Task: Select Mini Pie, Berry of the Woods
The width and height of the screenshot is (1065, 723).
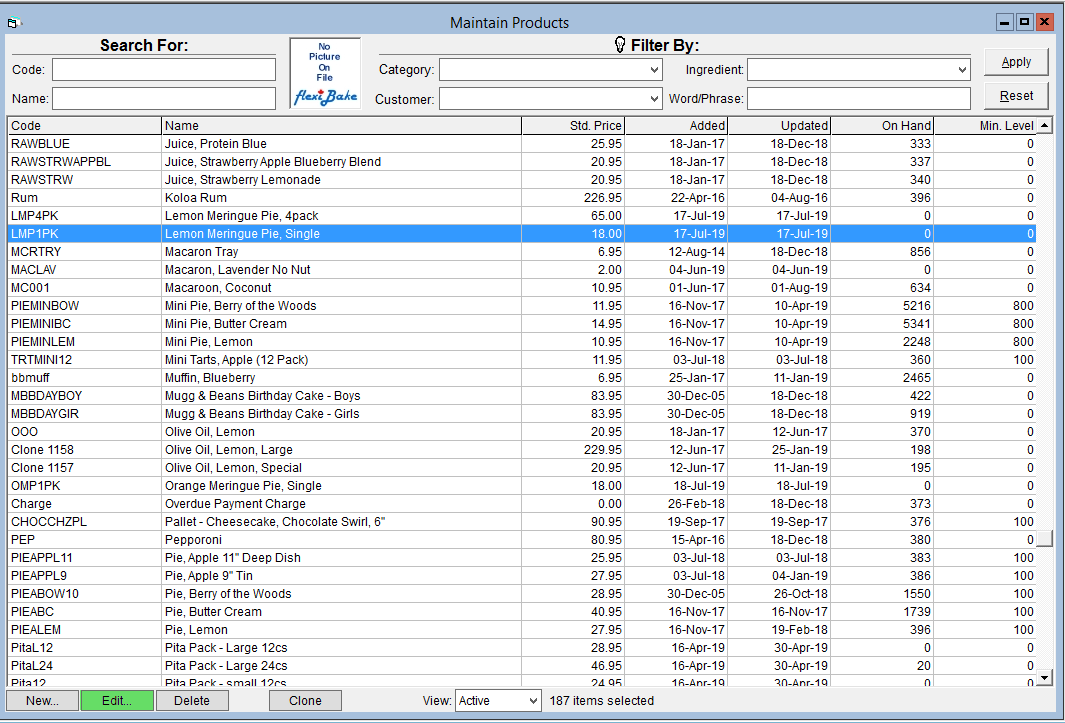Action: (522, 306)
